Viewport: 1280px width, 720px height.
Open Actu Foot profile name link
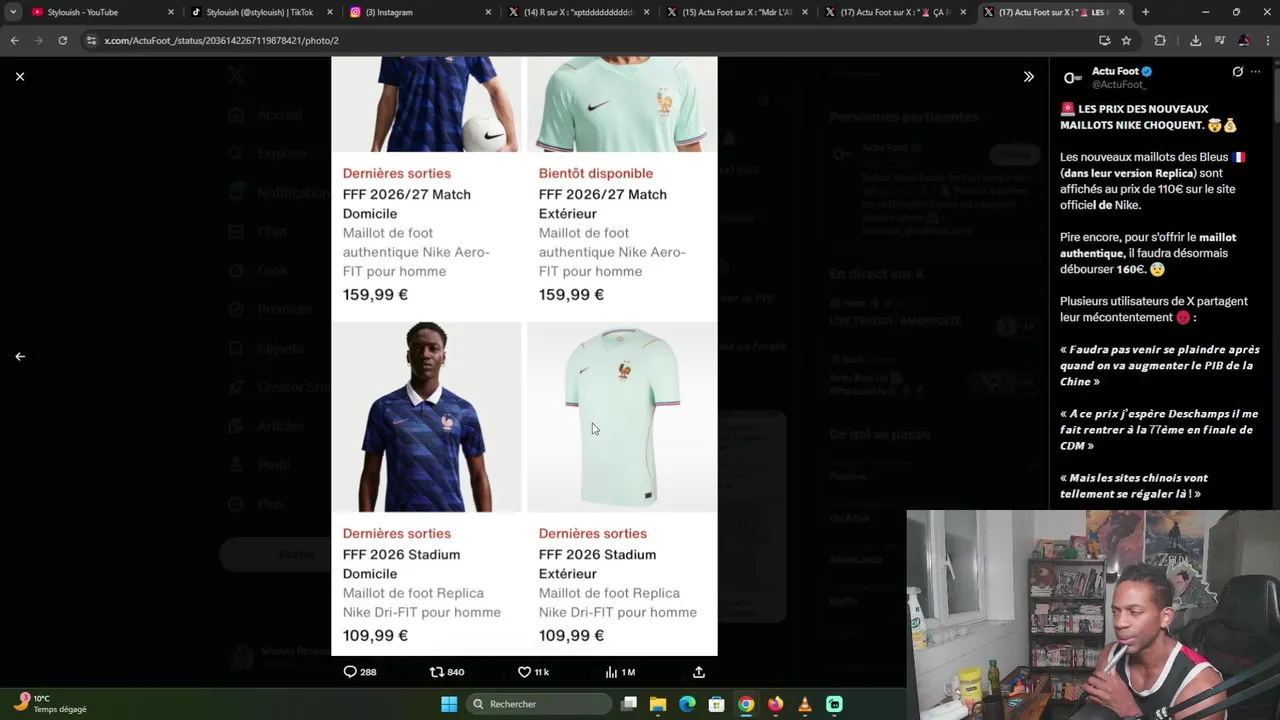pos(1115,71)
